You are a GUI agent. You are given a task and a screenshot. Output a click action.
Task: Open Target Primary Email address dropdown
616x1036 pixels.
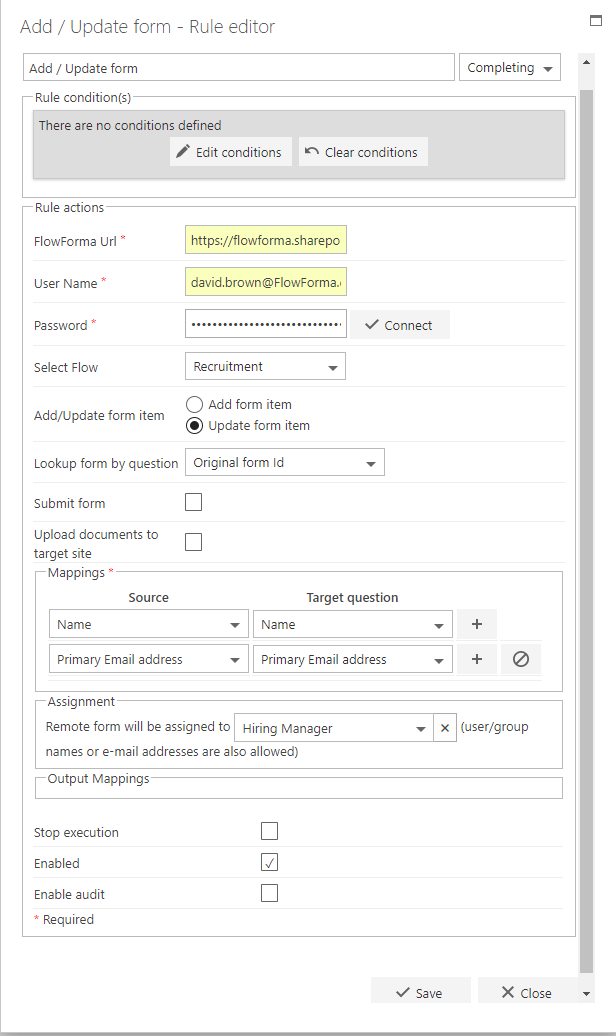pos(352,659)
